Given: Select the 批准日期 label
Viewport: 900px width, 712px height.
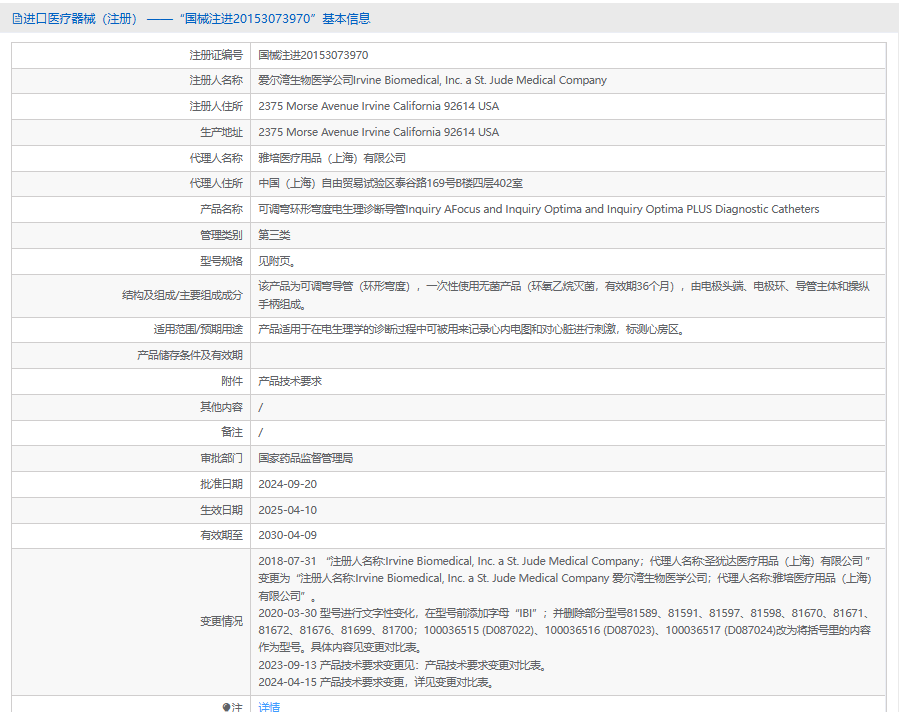Looking at the screenshot, I should [x=221, y=484].
